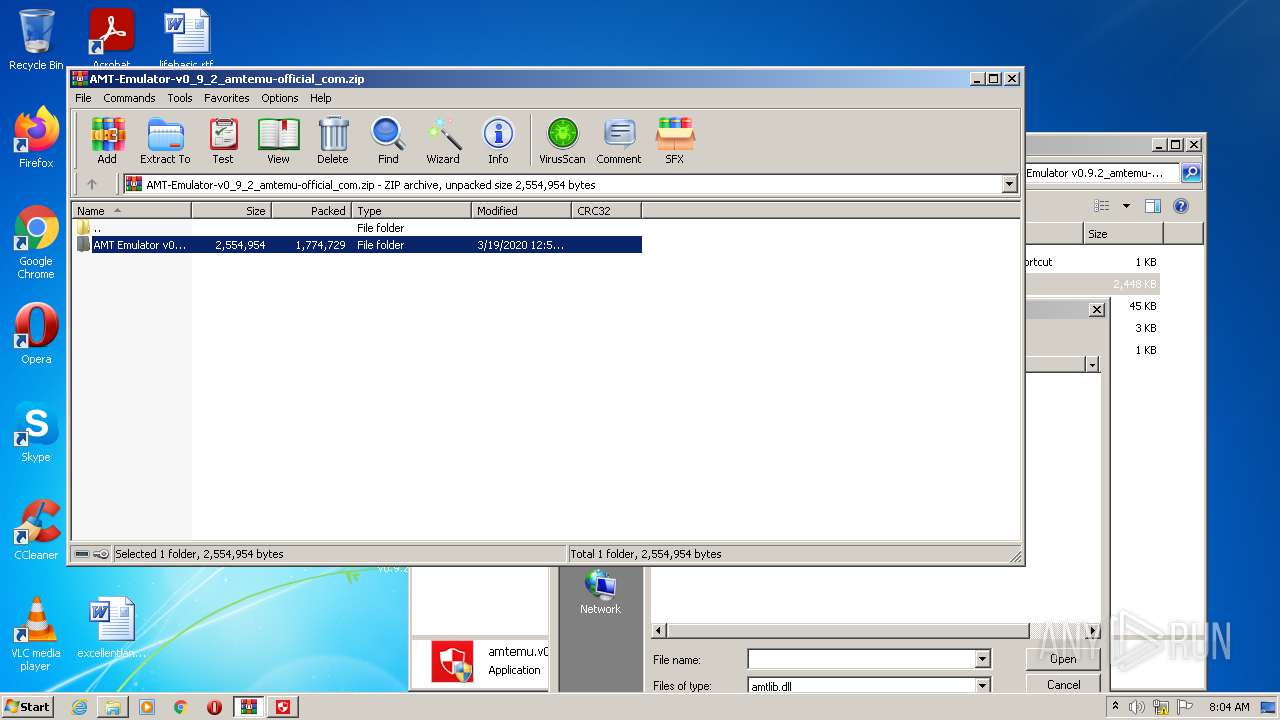1280x720 pixels.
Task: Click the Internet Explorer taskbar icon
Action: 79,707
